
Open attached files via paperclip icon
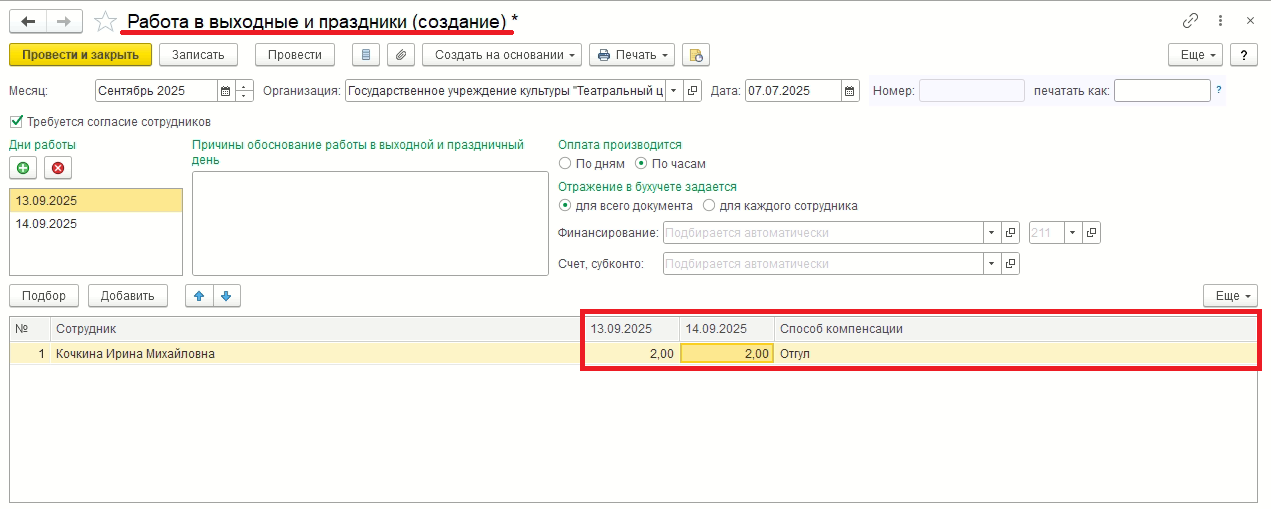click(401, 55)
